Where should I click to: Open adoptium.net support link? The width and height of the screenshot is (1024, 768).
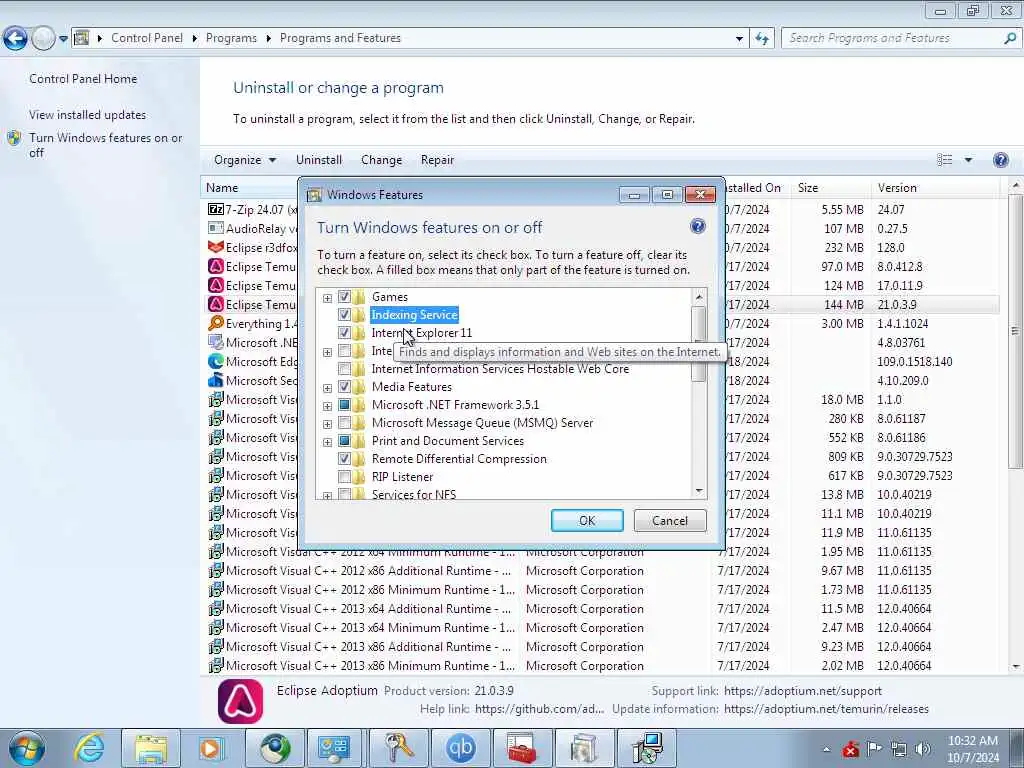pyautogui.click(x=803, y=691)
